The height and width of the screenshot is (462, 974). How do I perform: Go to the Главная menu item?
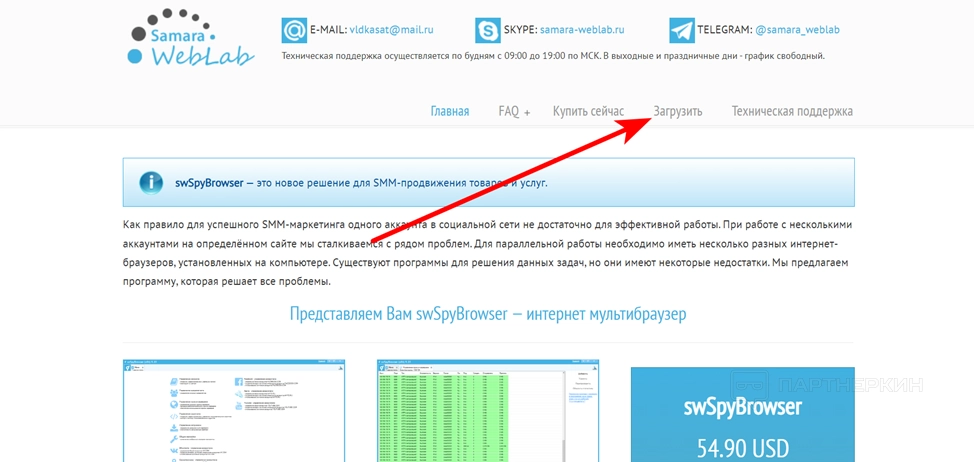click(x=450, y=112)
